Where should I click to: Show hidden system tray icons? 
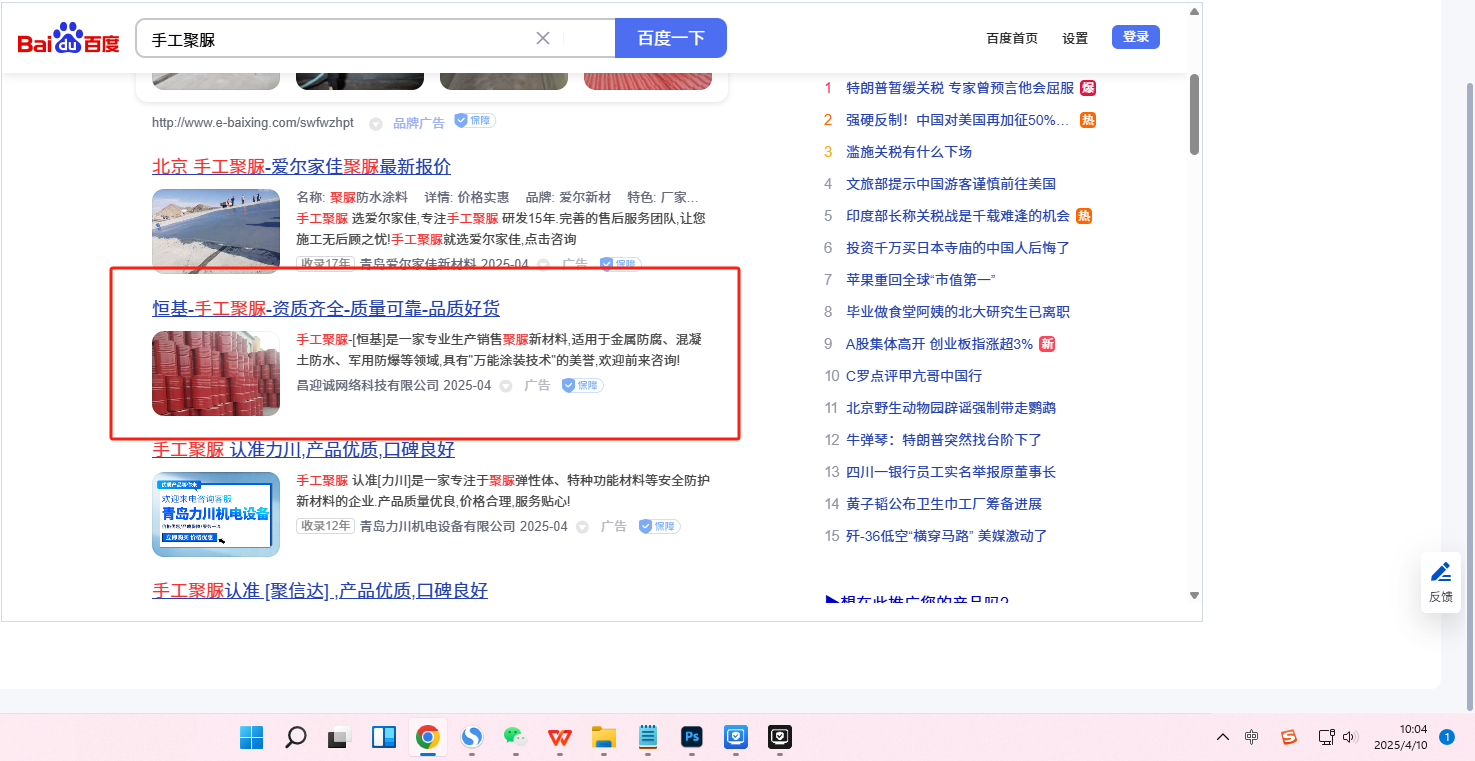pyautogui.click(x=1222, y=737)
